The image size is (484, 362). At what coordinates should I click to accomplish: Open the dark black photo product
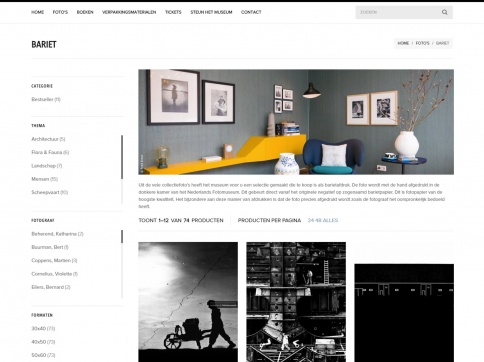pos(404,313)
